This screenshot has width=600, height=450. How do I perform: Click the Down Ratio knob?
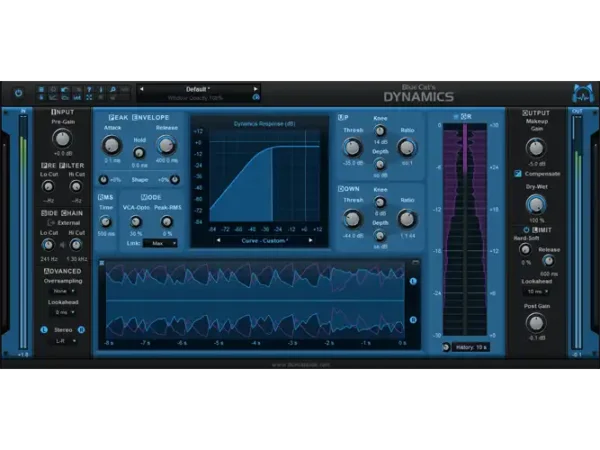407,219
